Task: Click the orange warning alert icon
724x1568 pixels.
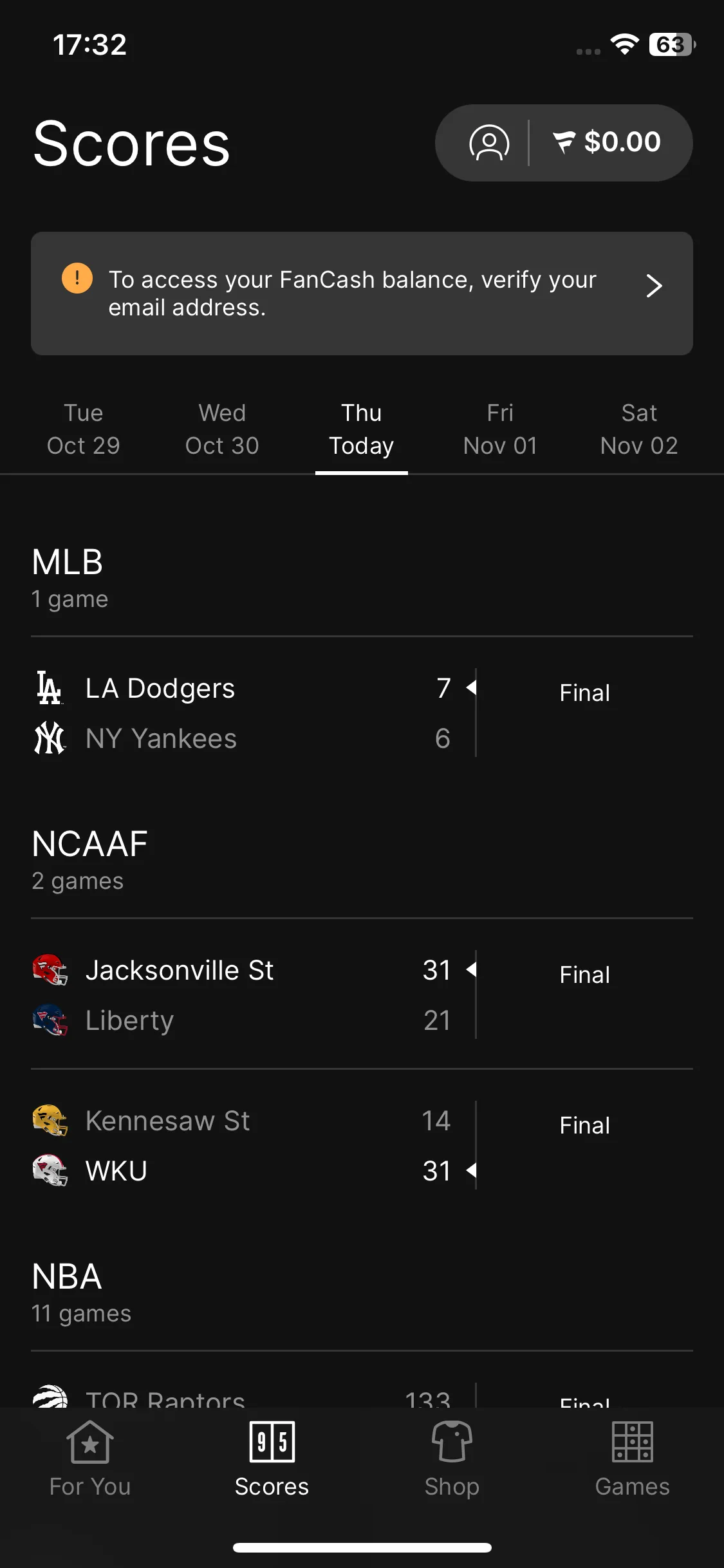Action: coord(77,278)
